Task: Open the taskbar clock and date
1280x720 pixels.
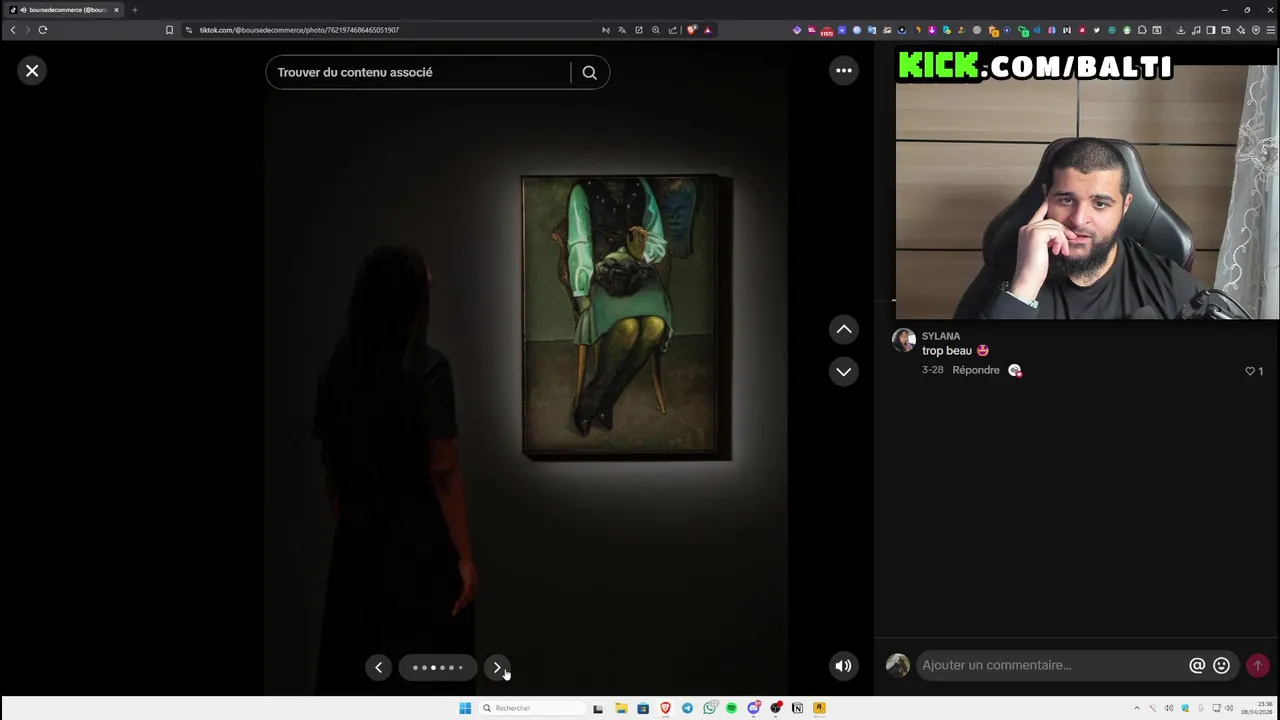Action: tap(1258, 708)
